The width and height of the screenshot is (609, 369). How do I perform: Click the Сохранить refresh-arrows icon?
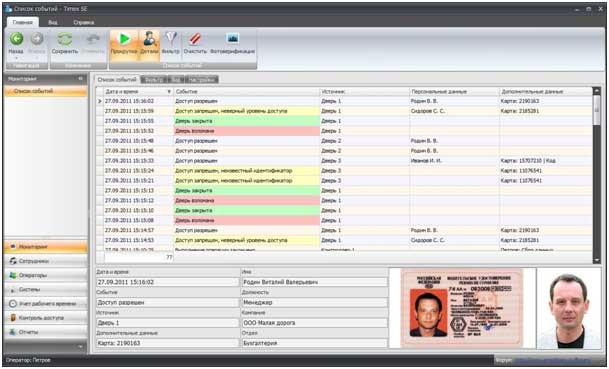click(65, 39)
